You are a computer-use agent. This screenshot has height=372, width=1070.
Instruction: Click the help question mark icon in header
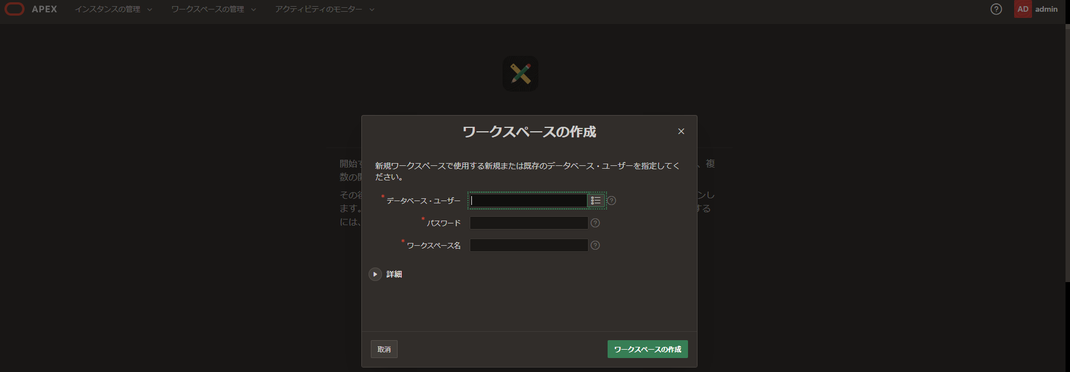click(x=996, y=9)
